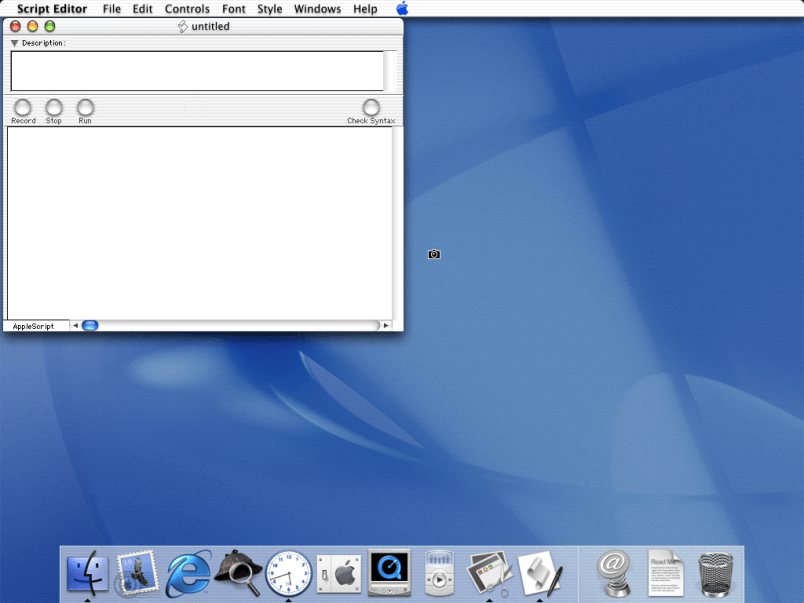This screenshot has height=603, width=804.
Task: Click the blue Apple logo in menu bar
Action: [403, 8]
